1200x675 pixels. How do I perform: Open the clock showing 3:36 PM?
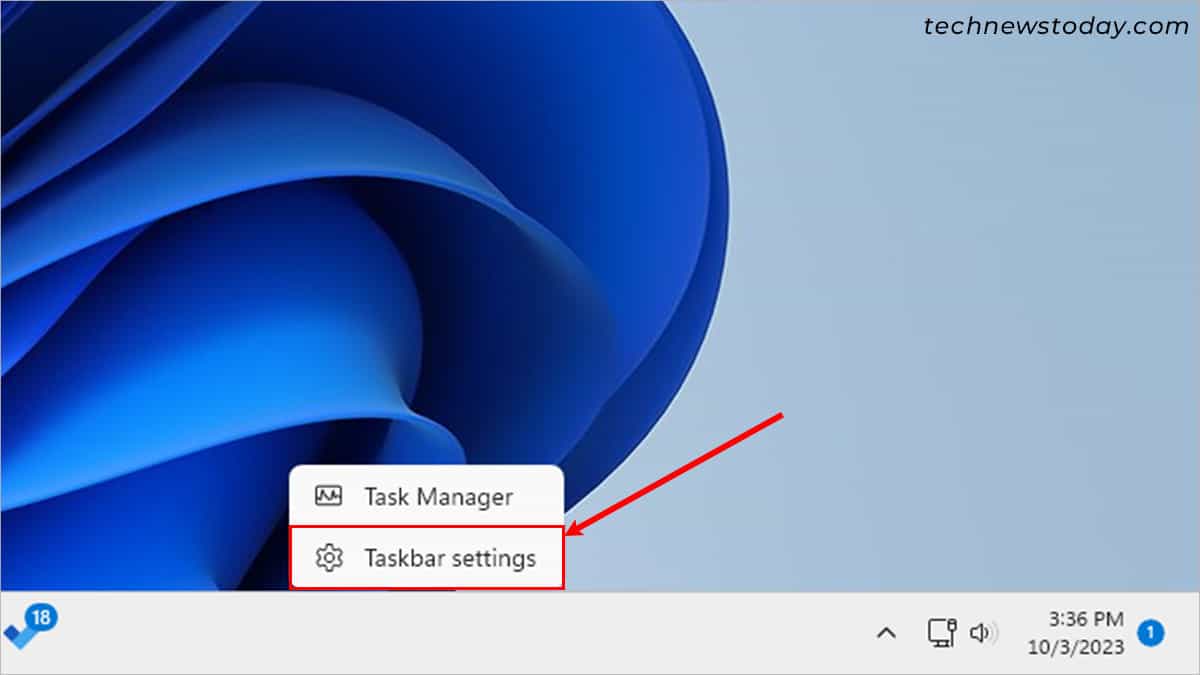[1076, 633]
